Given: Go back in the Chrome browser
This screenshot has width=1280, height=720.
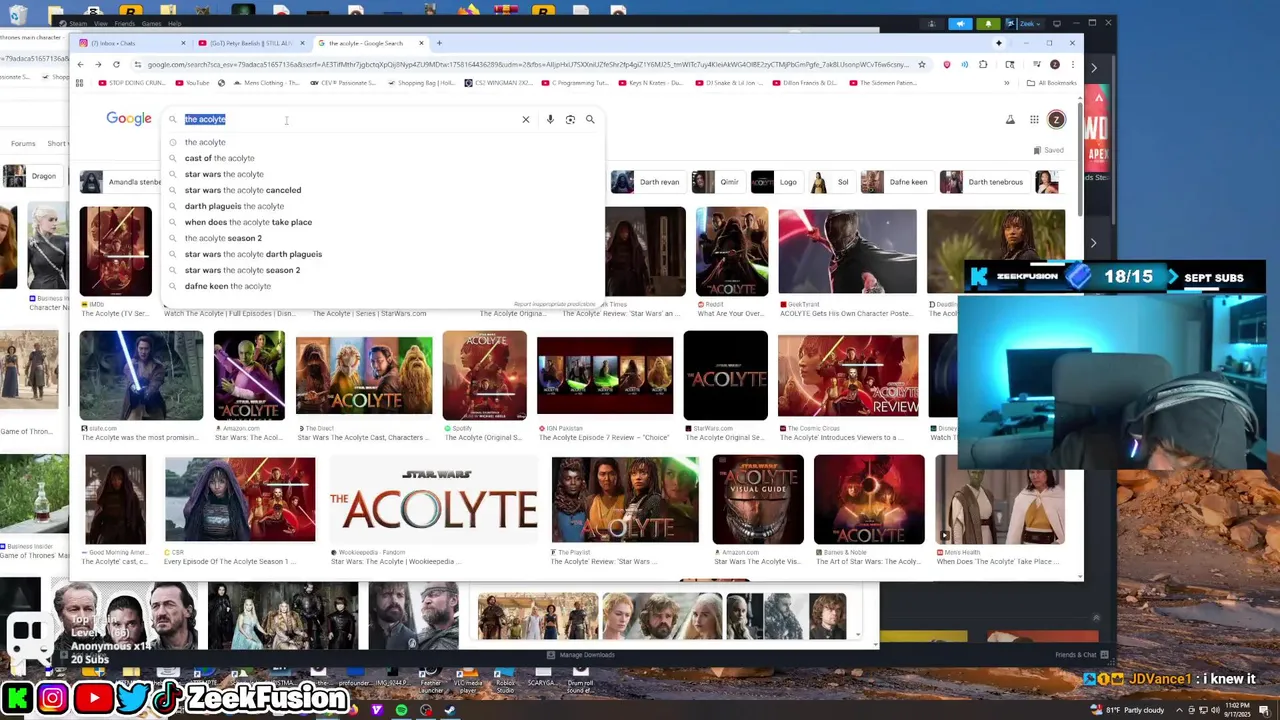Looking at the screenshot, I should 81,64.
